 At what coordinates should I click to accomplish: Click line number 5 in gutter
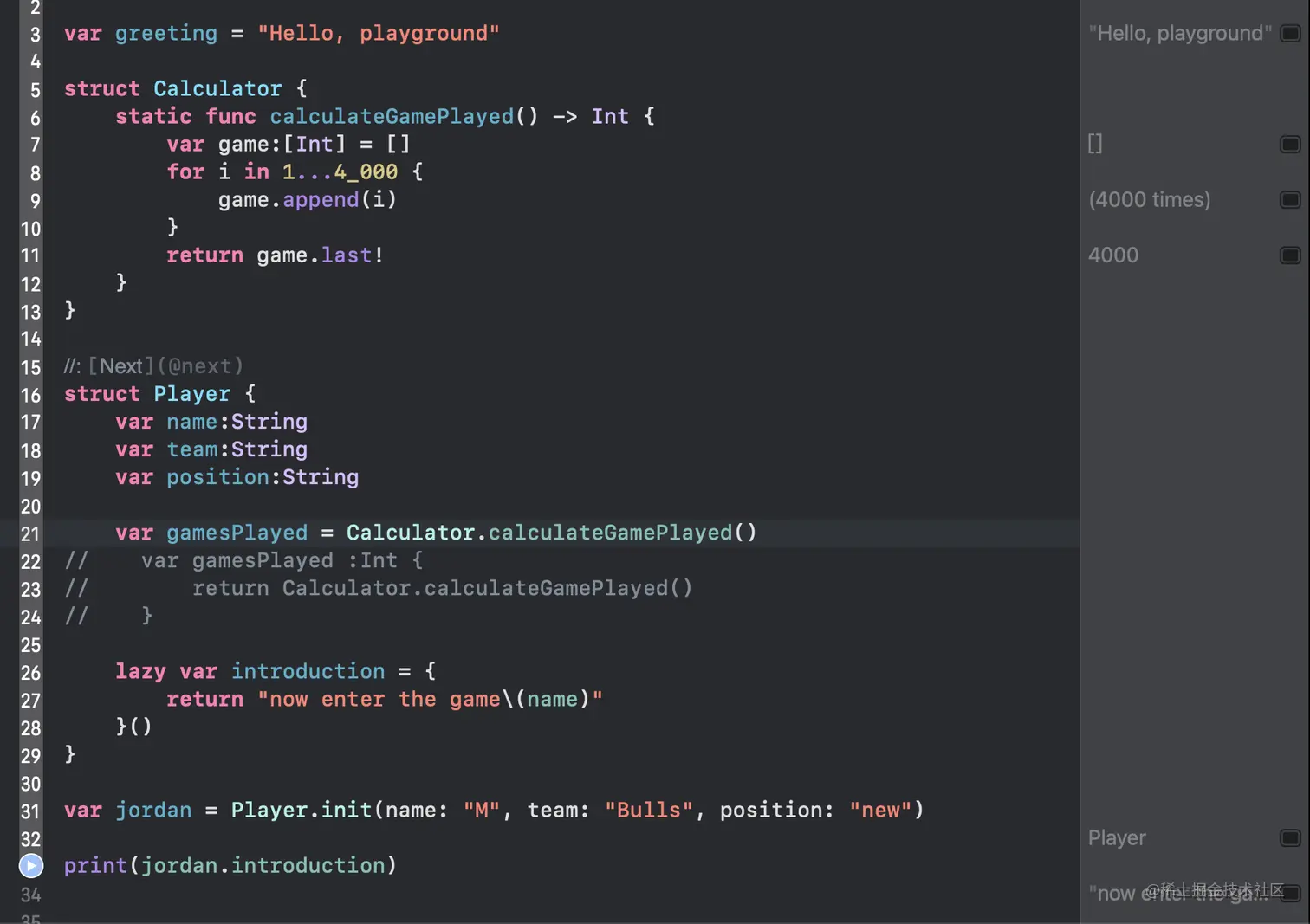pos(36,89)
